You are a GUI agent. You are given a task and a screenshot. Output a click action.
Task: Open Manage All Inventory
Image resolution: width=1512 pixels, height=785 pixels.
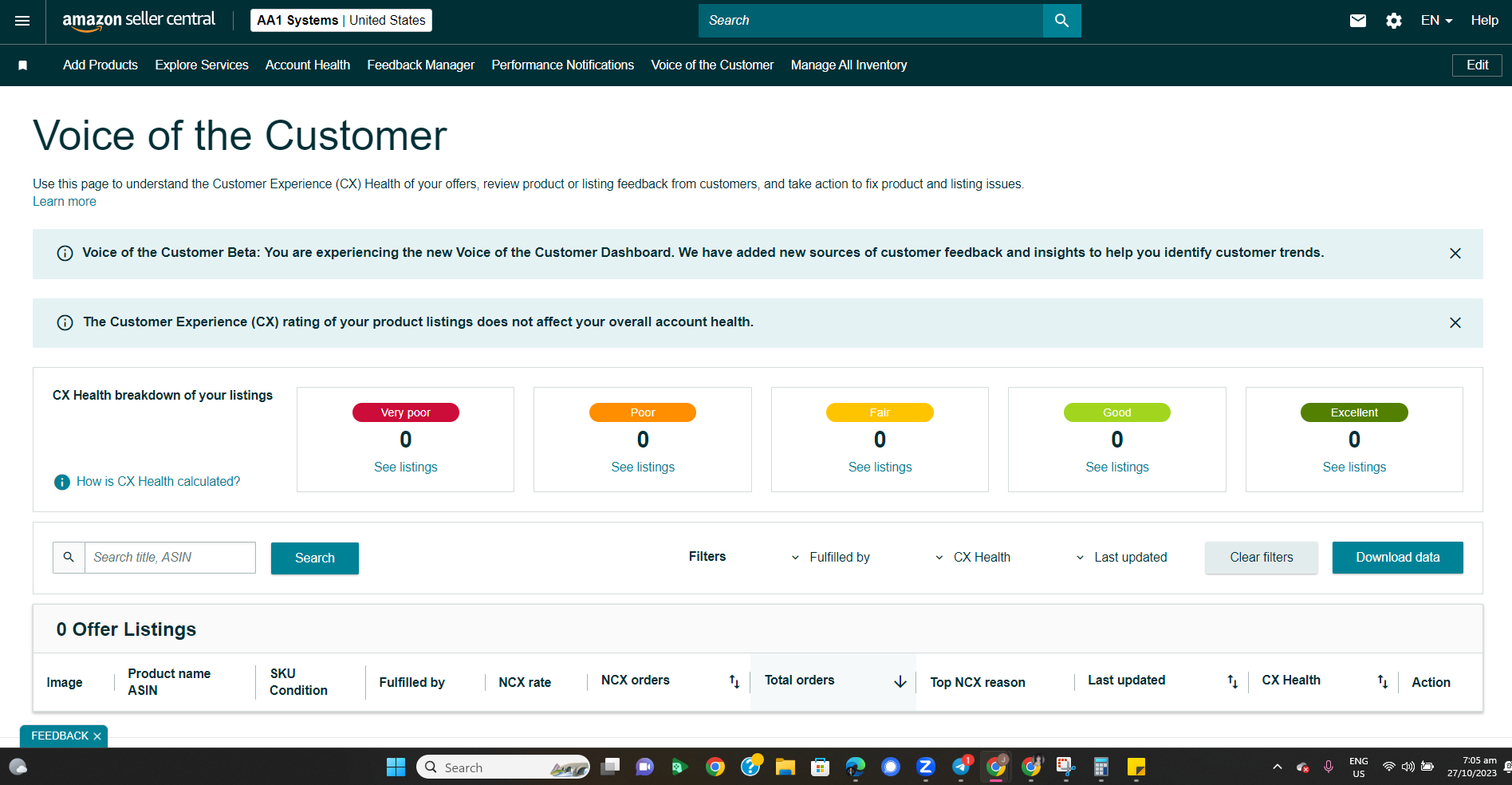(x=849, y=65)
